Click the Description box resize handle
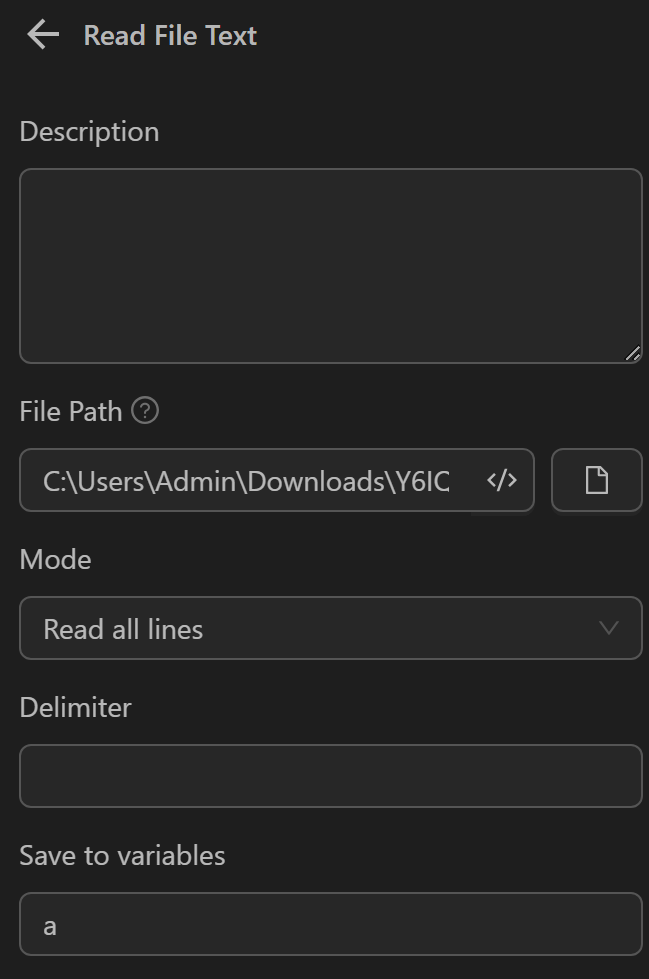Screen dimensions: 649x979 (632, 353)
